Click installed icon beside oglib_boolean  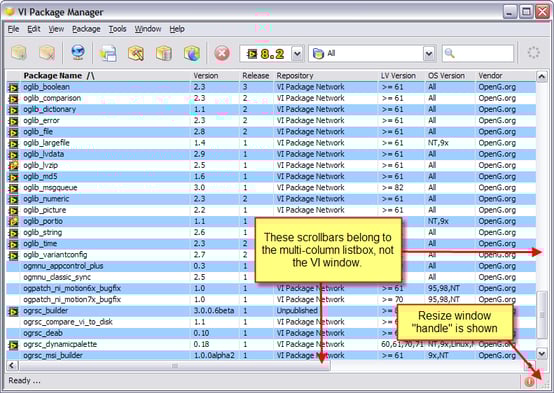(13, 87)
